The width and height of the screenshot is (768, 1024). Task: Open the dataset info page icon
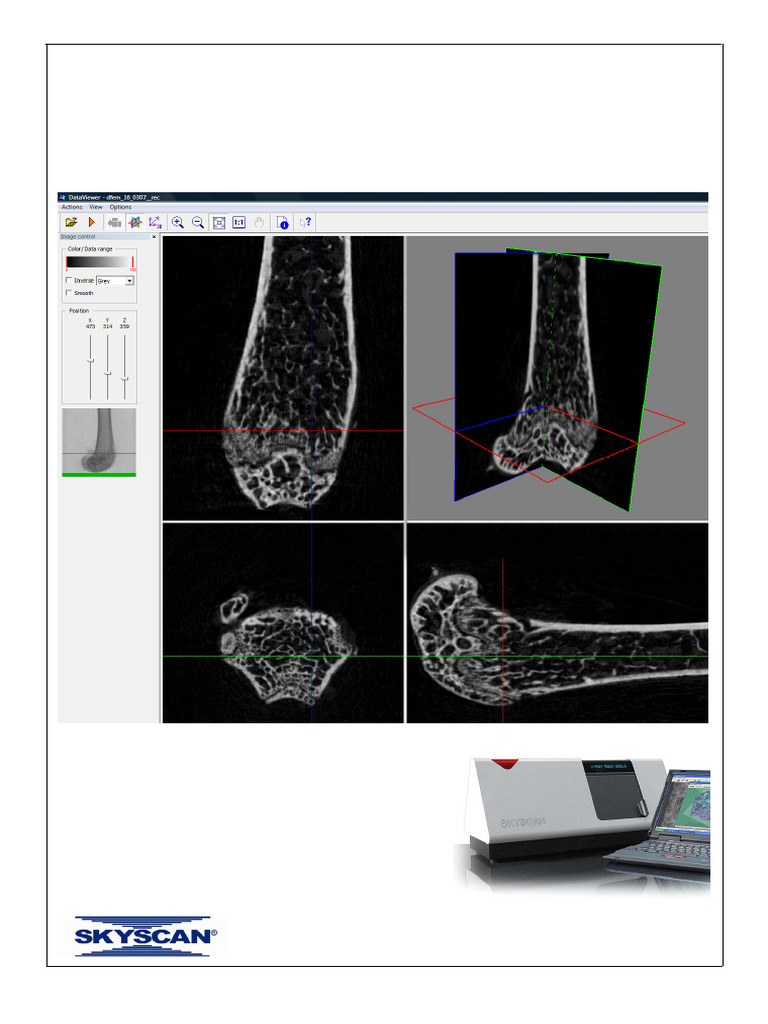282,223
